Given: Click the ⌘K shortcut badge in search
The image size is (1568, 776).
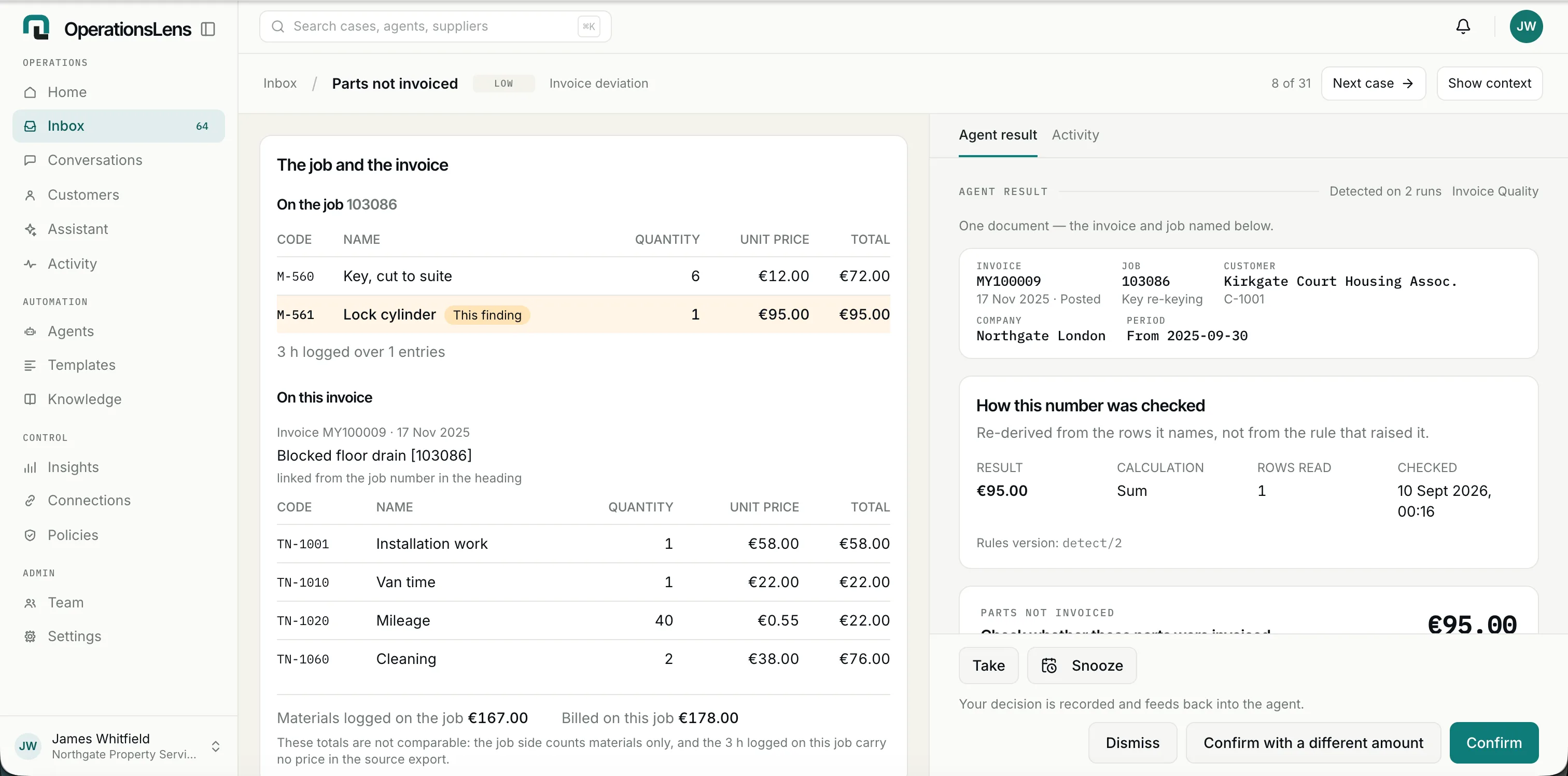Looking at the screenshot, I should [x=588, y=26].
